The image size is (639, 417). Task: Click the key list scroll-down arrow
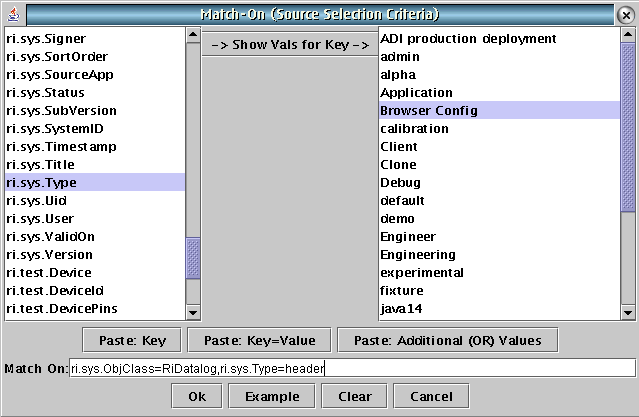point(193,313)
